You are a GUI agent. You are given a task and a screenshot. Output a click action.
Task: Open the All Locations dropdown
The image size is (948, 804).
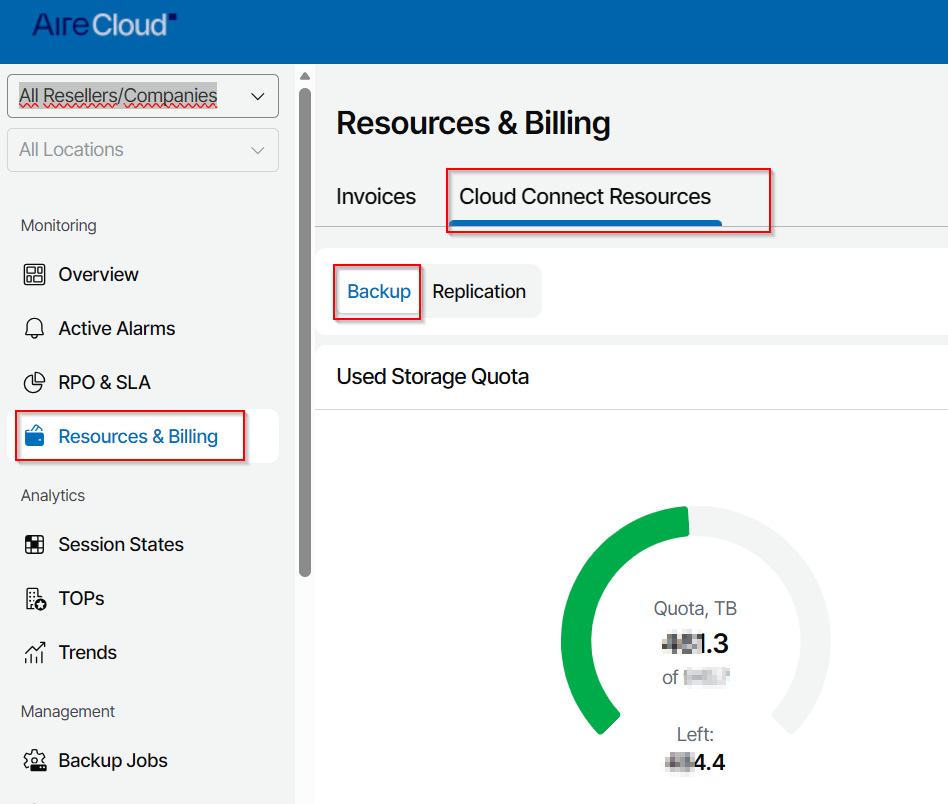point(143,150)
